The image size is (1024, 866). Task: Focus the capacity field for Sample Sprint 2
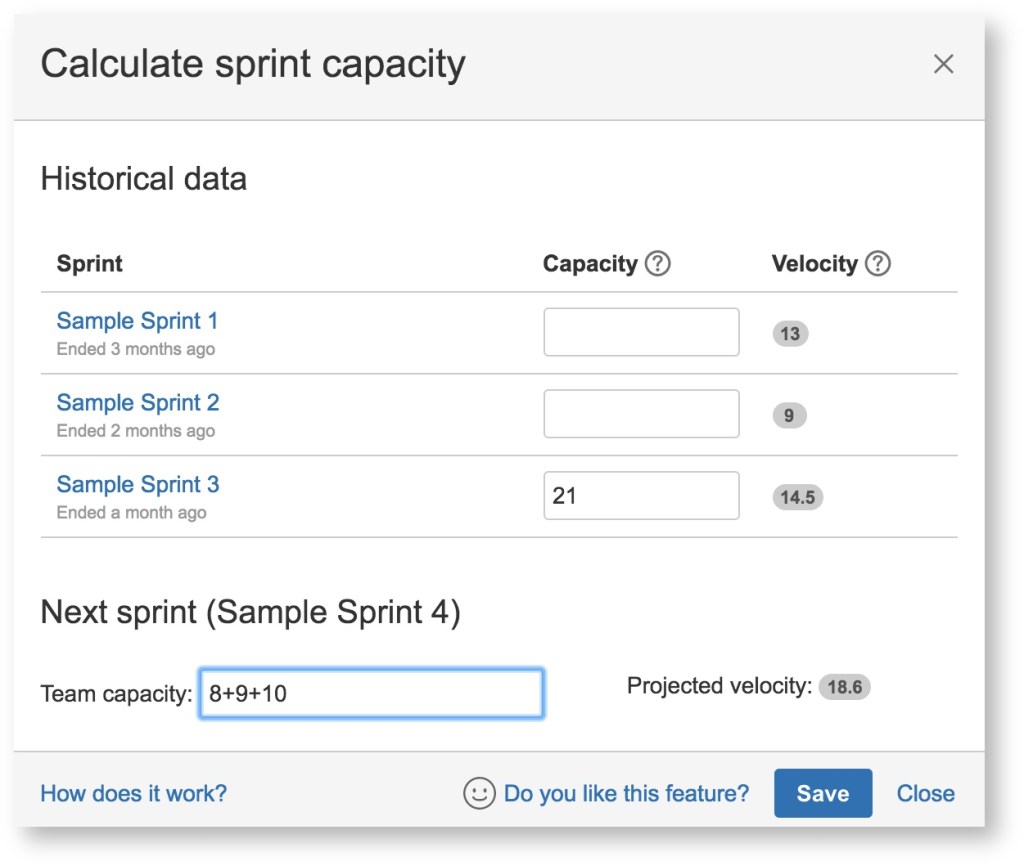641,414
